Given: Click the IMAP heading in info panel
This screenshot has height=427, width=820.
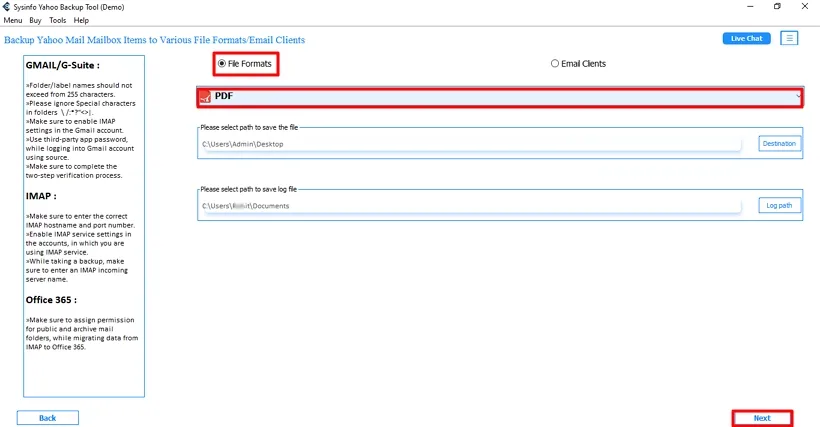Looking at the screenshot, I should pyautogui.click(x=41, y=196).
